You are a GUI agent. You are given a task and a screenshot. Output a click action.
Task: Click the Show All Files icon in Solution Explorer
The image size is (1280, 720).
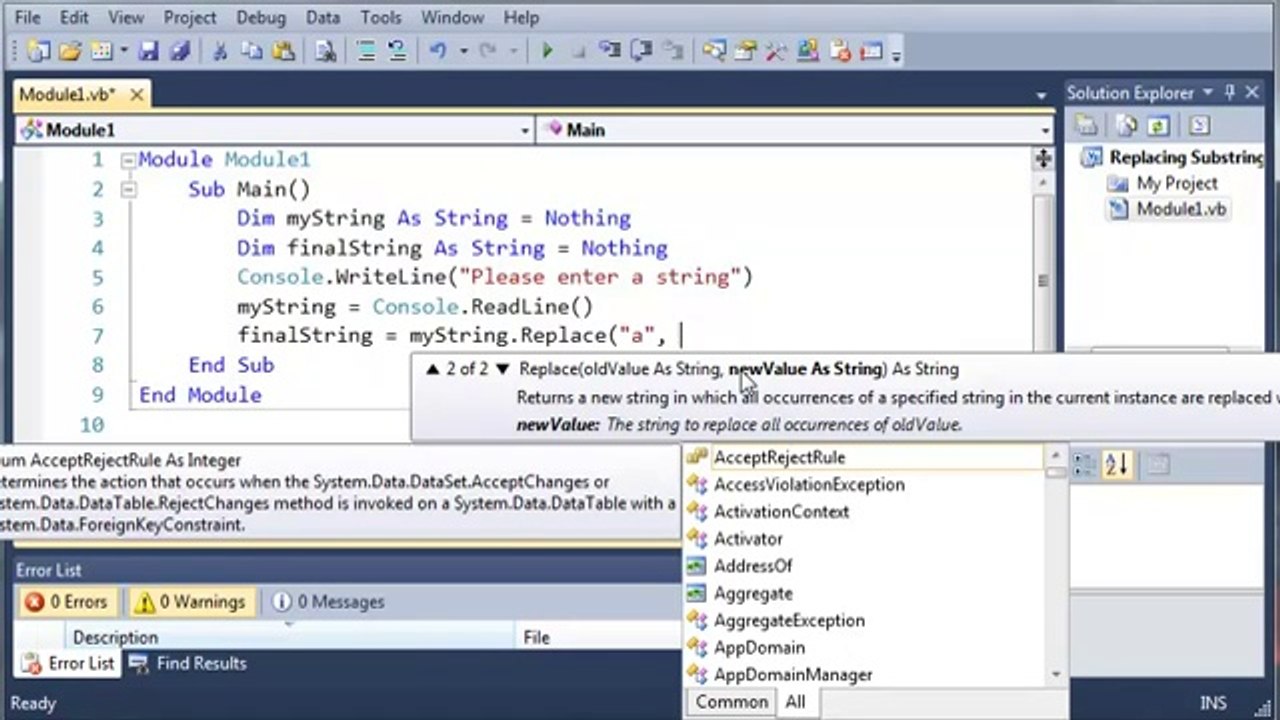click(1127, 126)
